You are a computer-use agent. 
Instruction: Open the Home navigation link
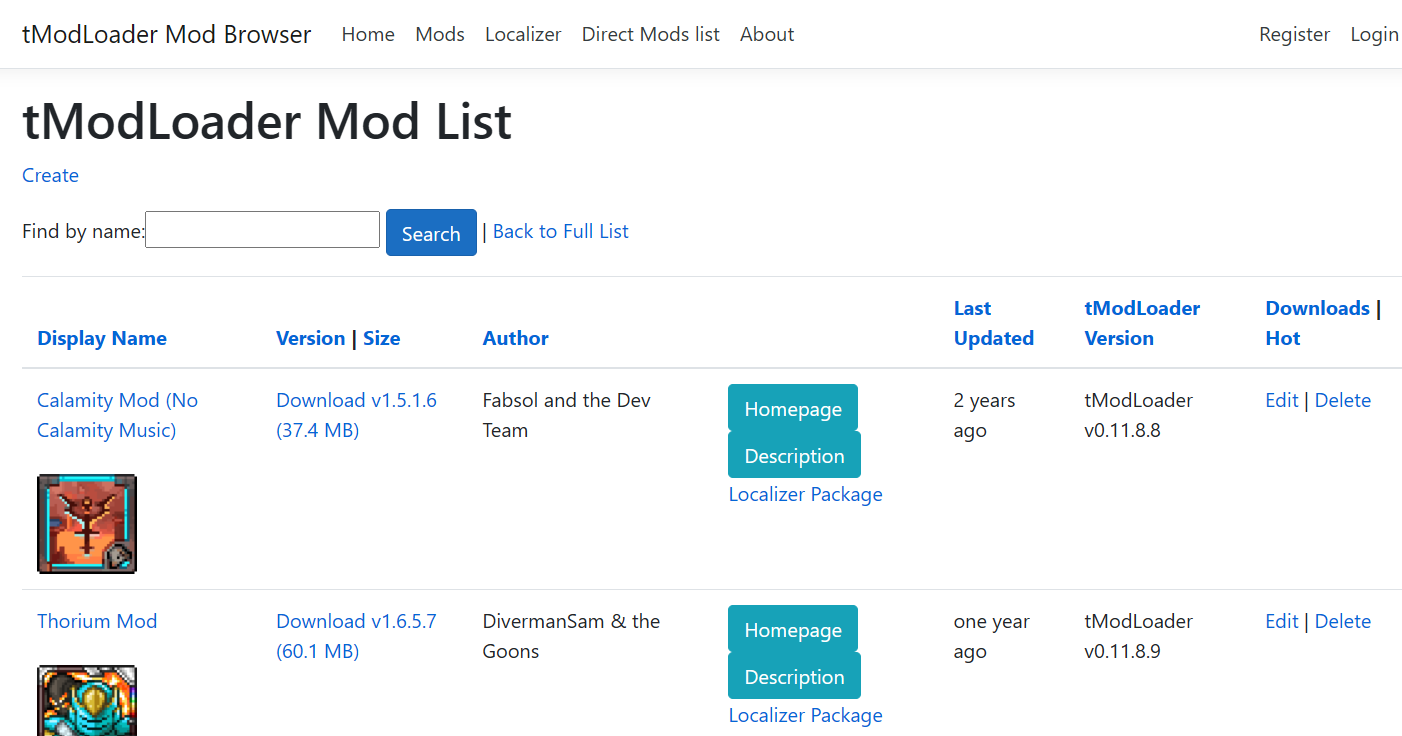[x=367, y=34]
